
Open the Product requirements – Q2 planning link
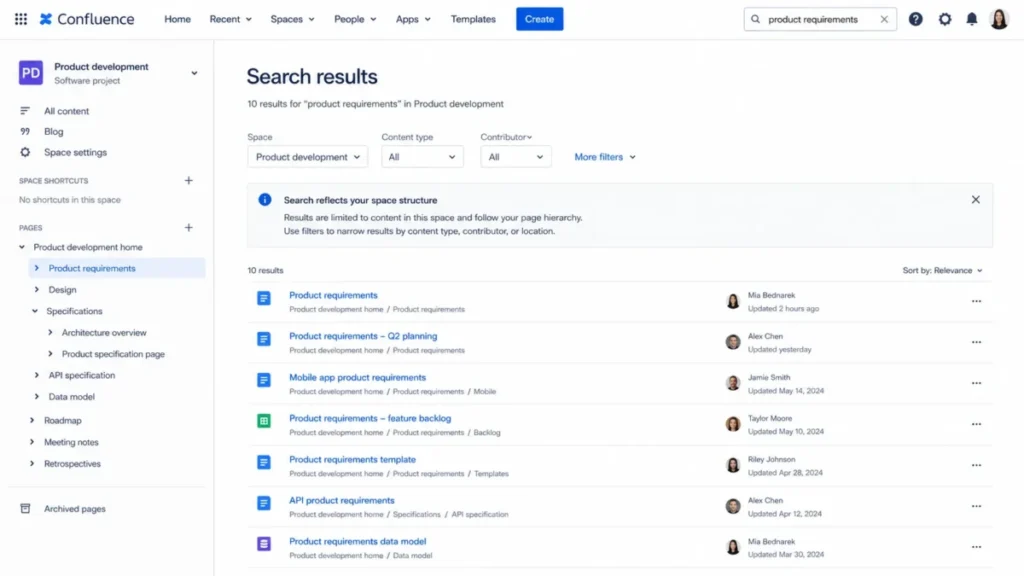click(x=363, y=336)
